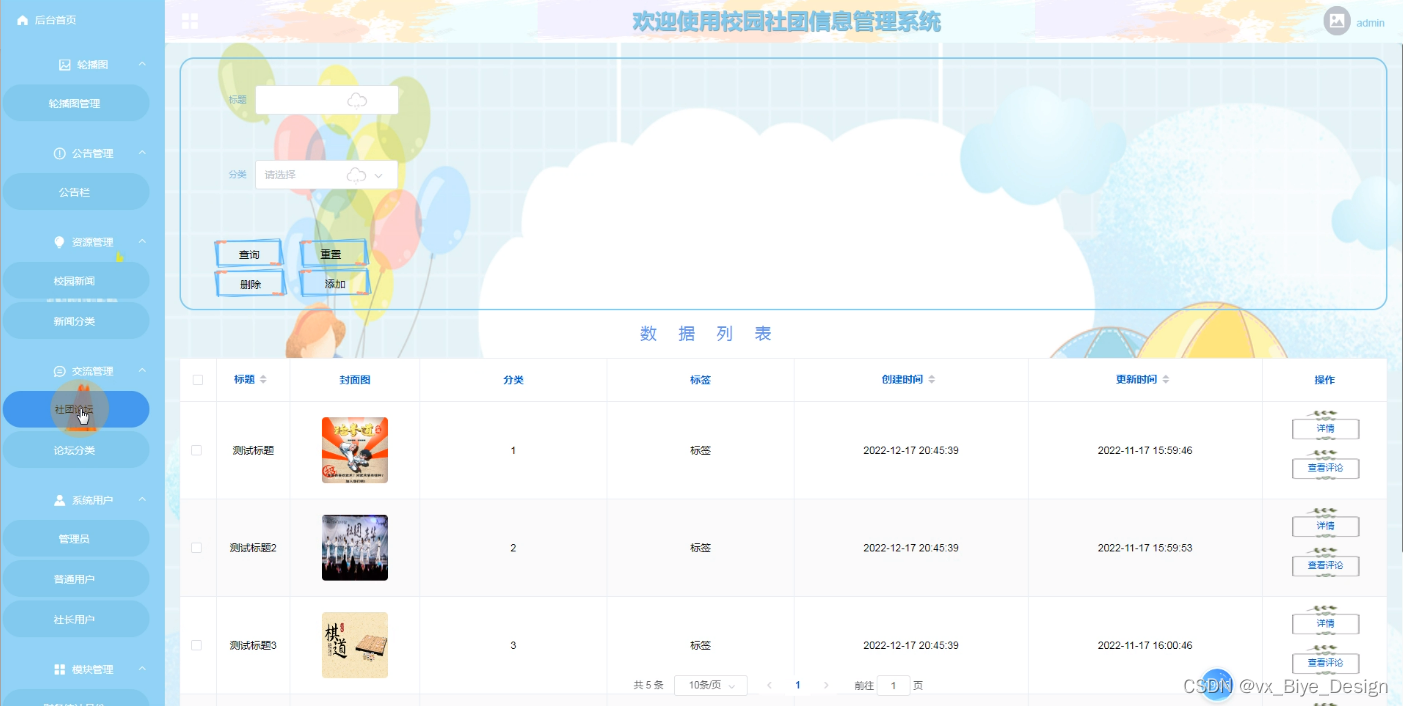Click the grid icon next to 模块管理
1403x706 pixels.
click(59, 669)
